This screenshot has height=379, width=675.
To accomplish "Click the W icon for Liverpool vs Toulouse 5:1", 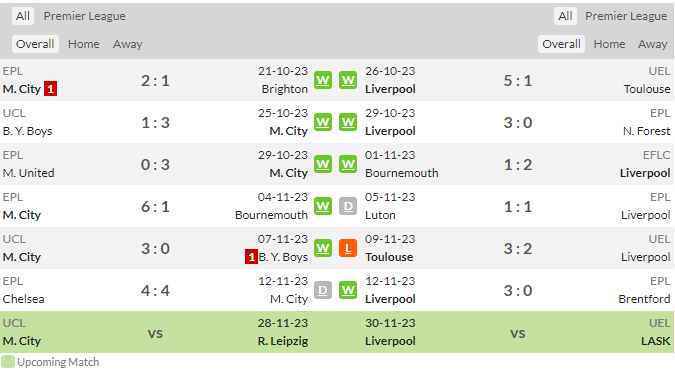I will (x=348, y=80).
